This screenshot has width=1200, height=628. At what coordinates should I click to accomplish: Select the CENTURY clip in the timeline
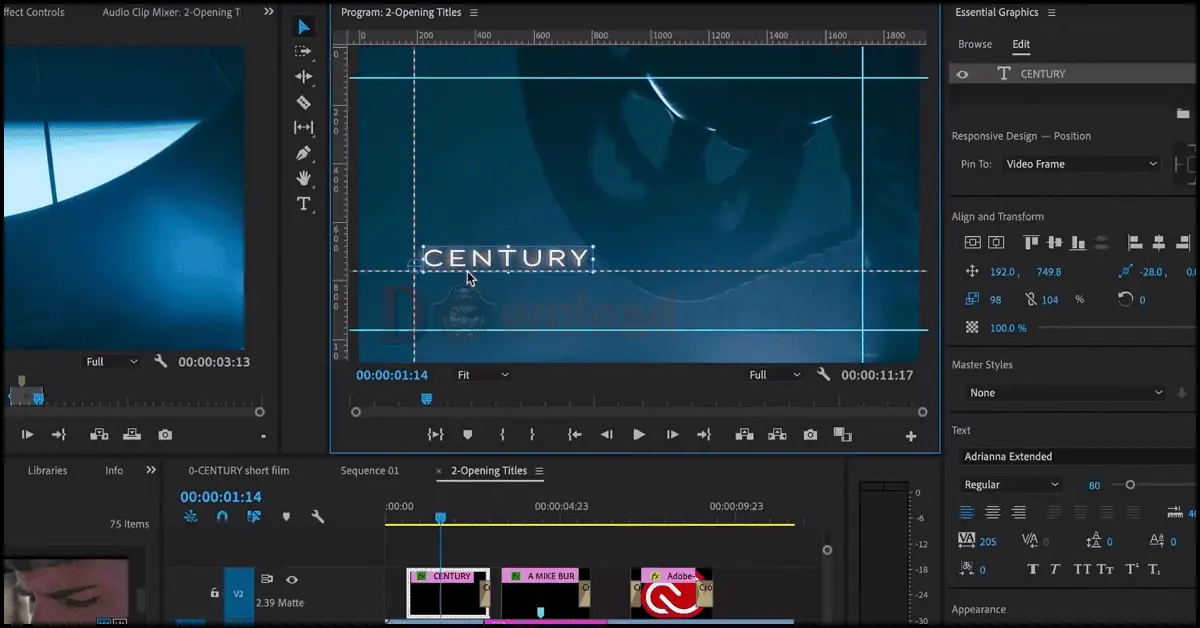(447, 590)
